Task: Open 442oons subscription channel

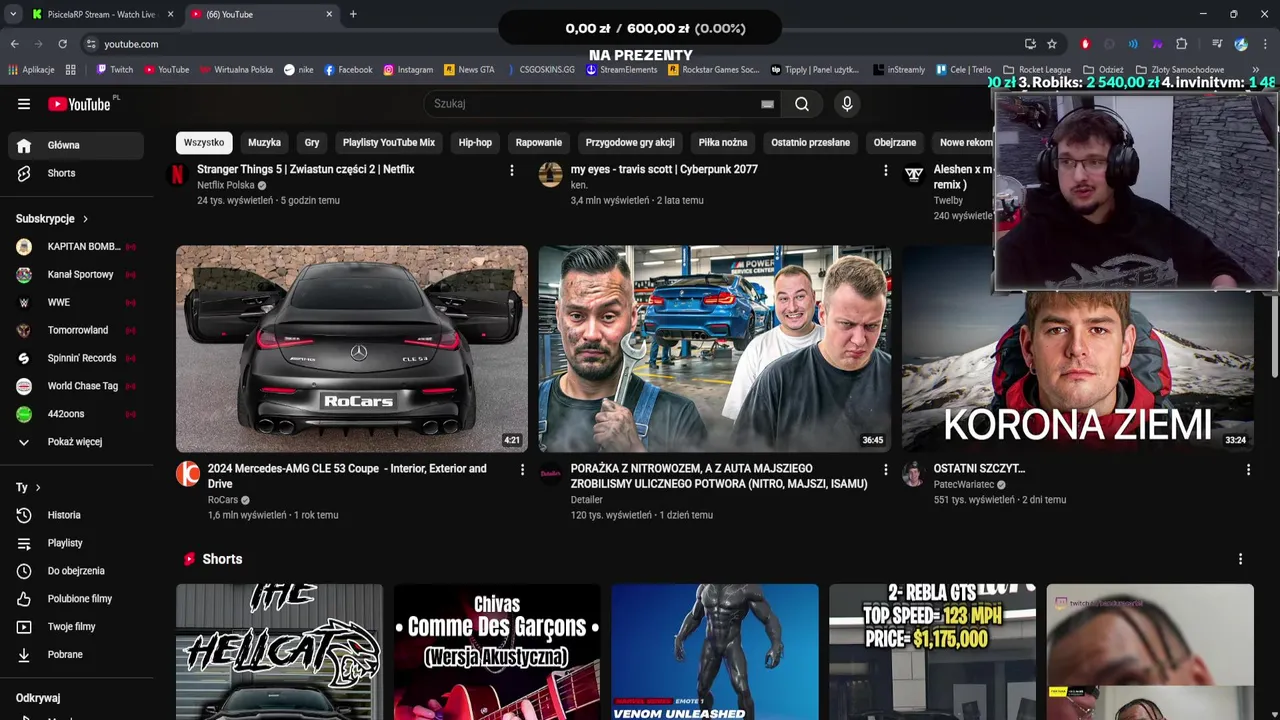Action: [x=76, y=415]
